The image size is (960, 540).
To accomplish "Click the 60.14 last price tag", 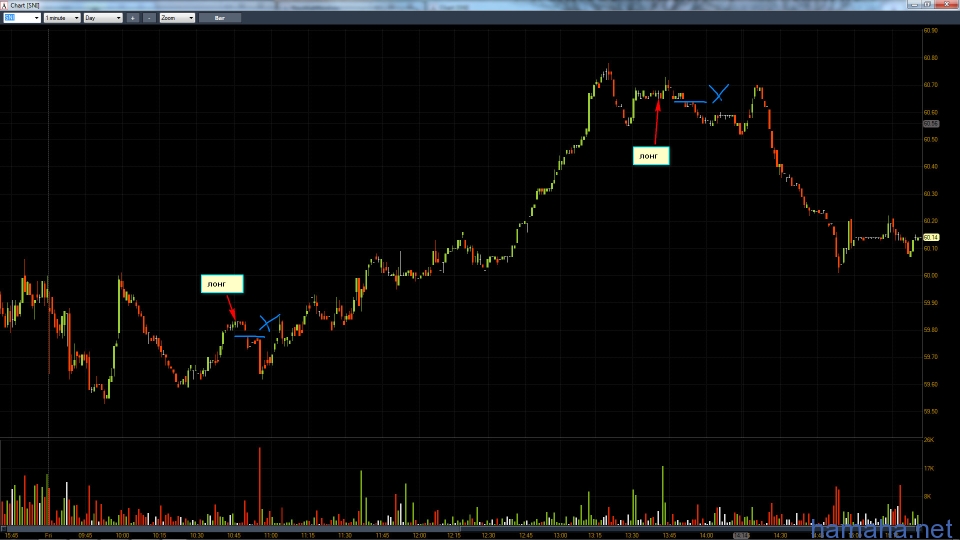I will (x=931, y=238).
